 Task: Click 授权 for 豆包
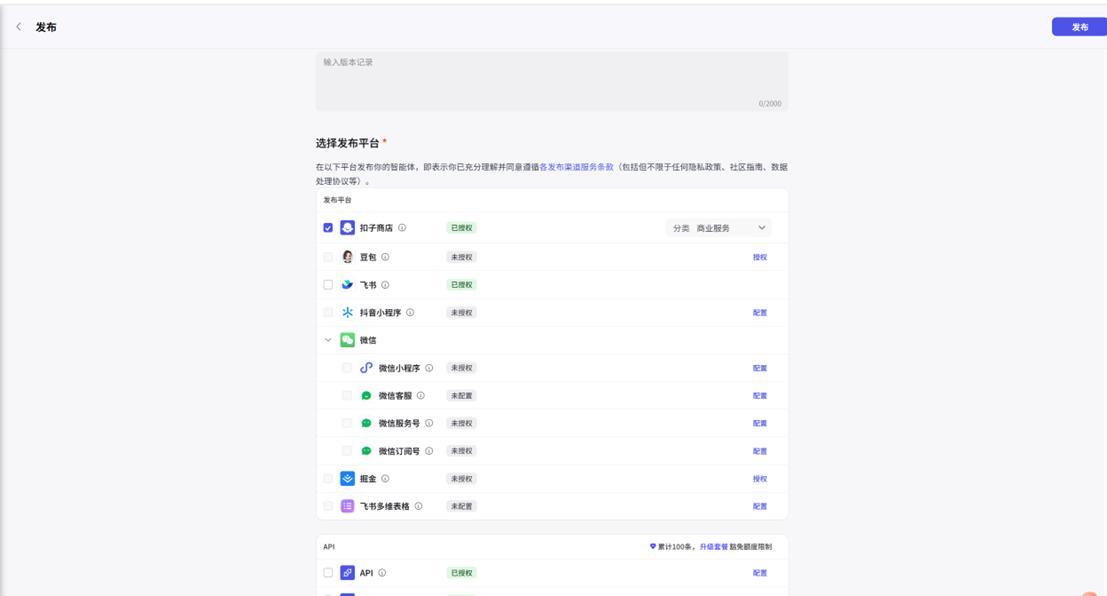(759, 257)
